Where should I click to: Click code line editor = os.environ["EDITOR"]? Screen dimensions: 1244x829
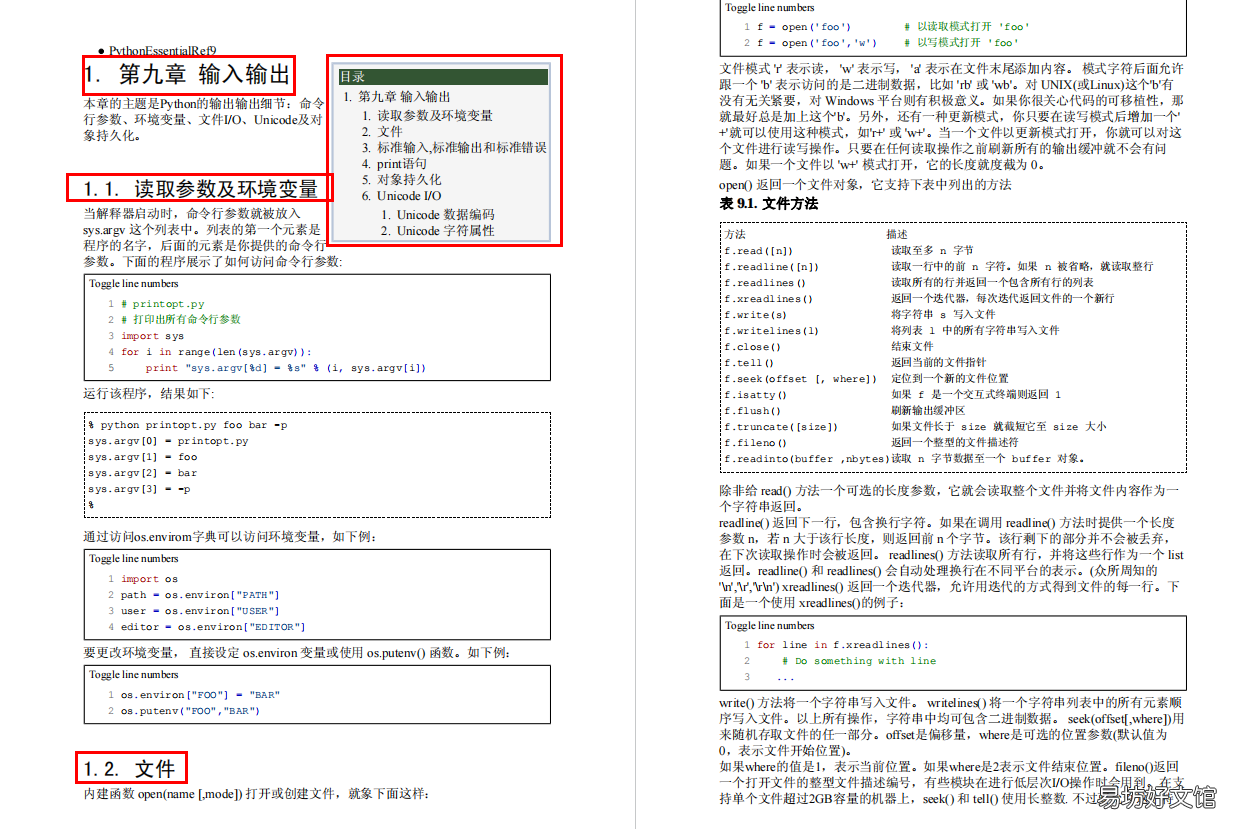213,627
